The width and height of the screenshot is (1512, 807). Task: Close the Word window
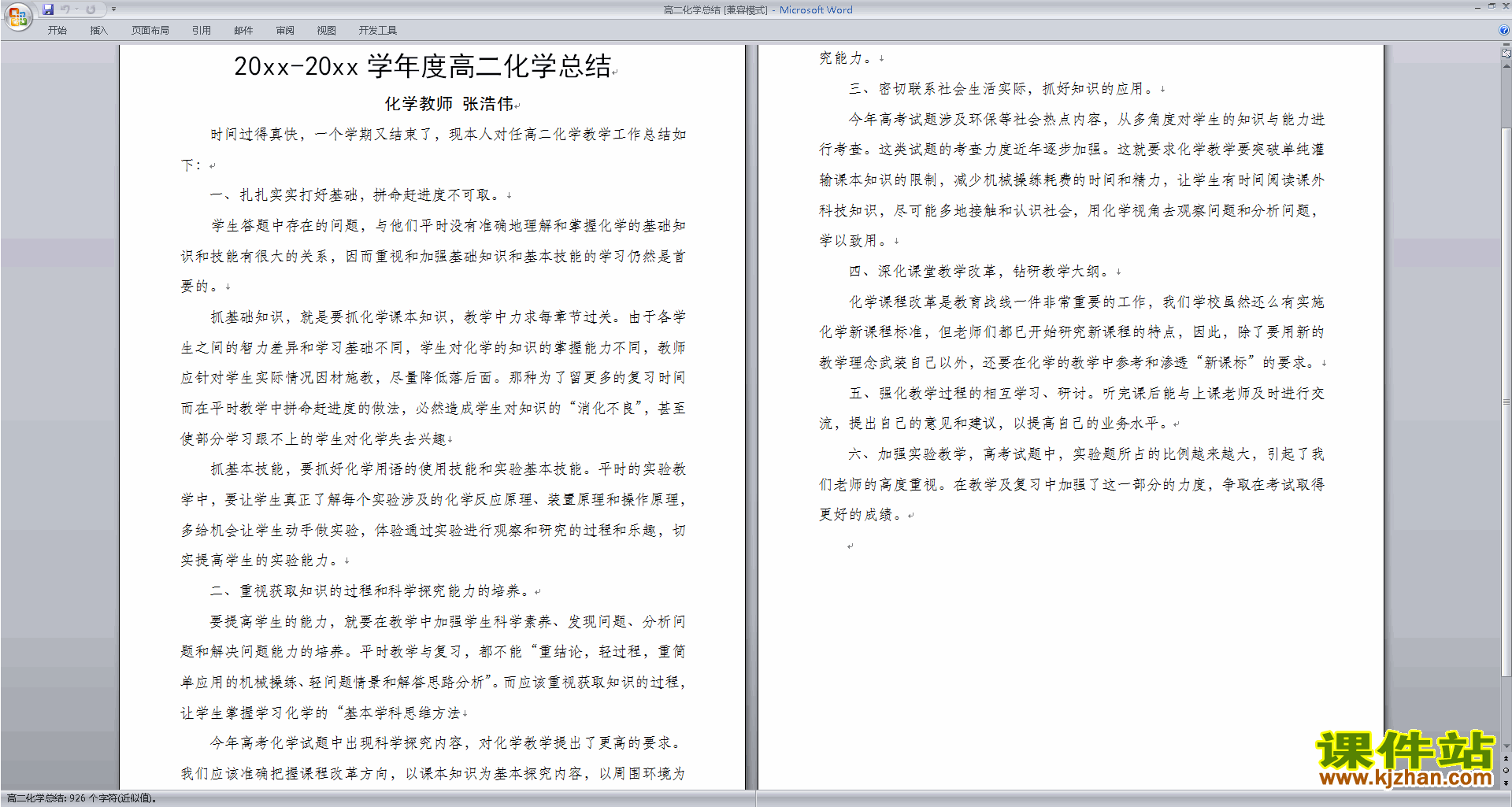pos(1505,6)
